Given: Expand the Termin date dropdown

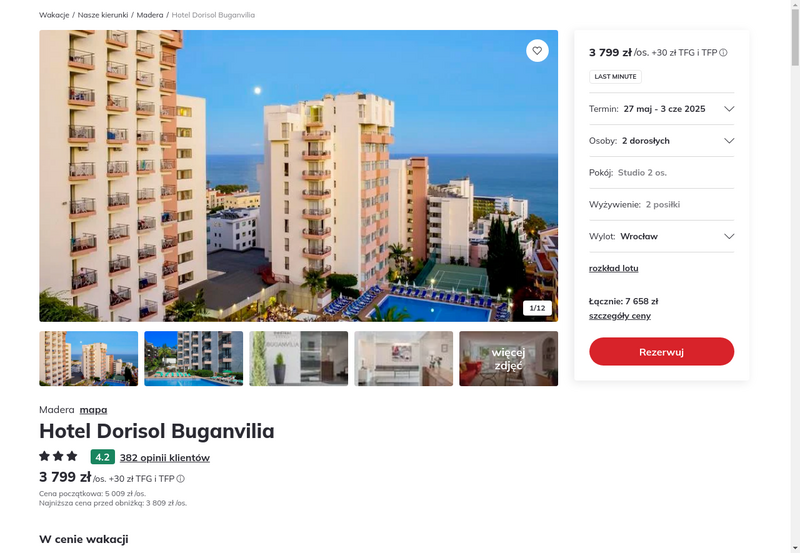Looking at the screenshot, I should tap(661, 109).
